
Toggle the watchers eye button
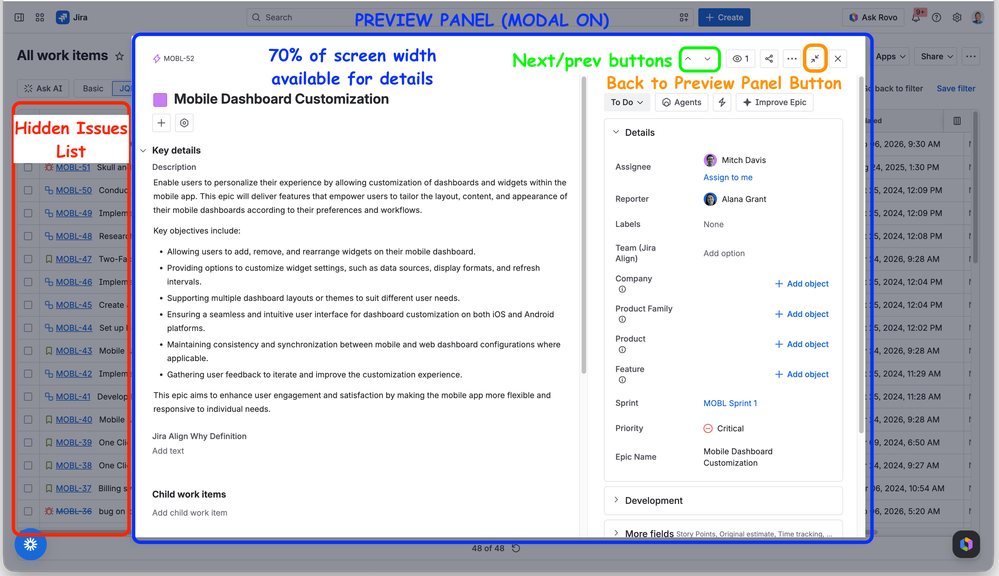[740, 59]
